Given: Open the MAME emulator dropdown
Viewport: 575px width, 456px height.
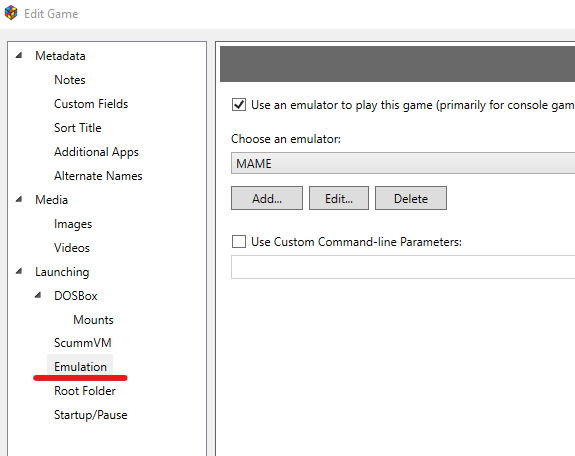Looking at the screenshot, I should click(x=403, y=163).
